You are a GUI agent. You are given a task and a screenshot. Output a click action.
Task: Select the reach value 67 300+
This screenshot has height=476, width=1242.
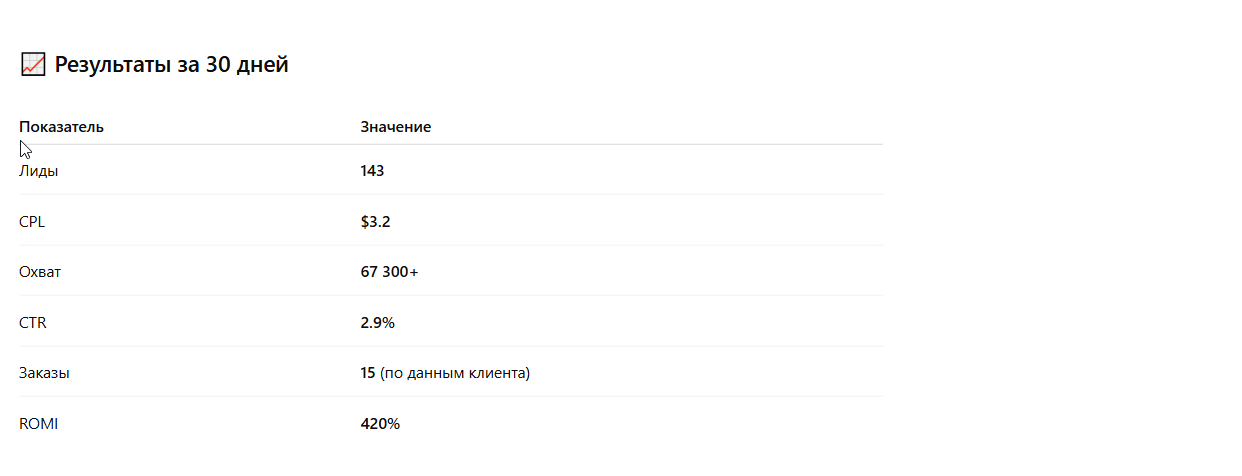[x=390, y=272]
